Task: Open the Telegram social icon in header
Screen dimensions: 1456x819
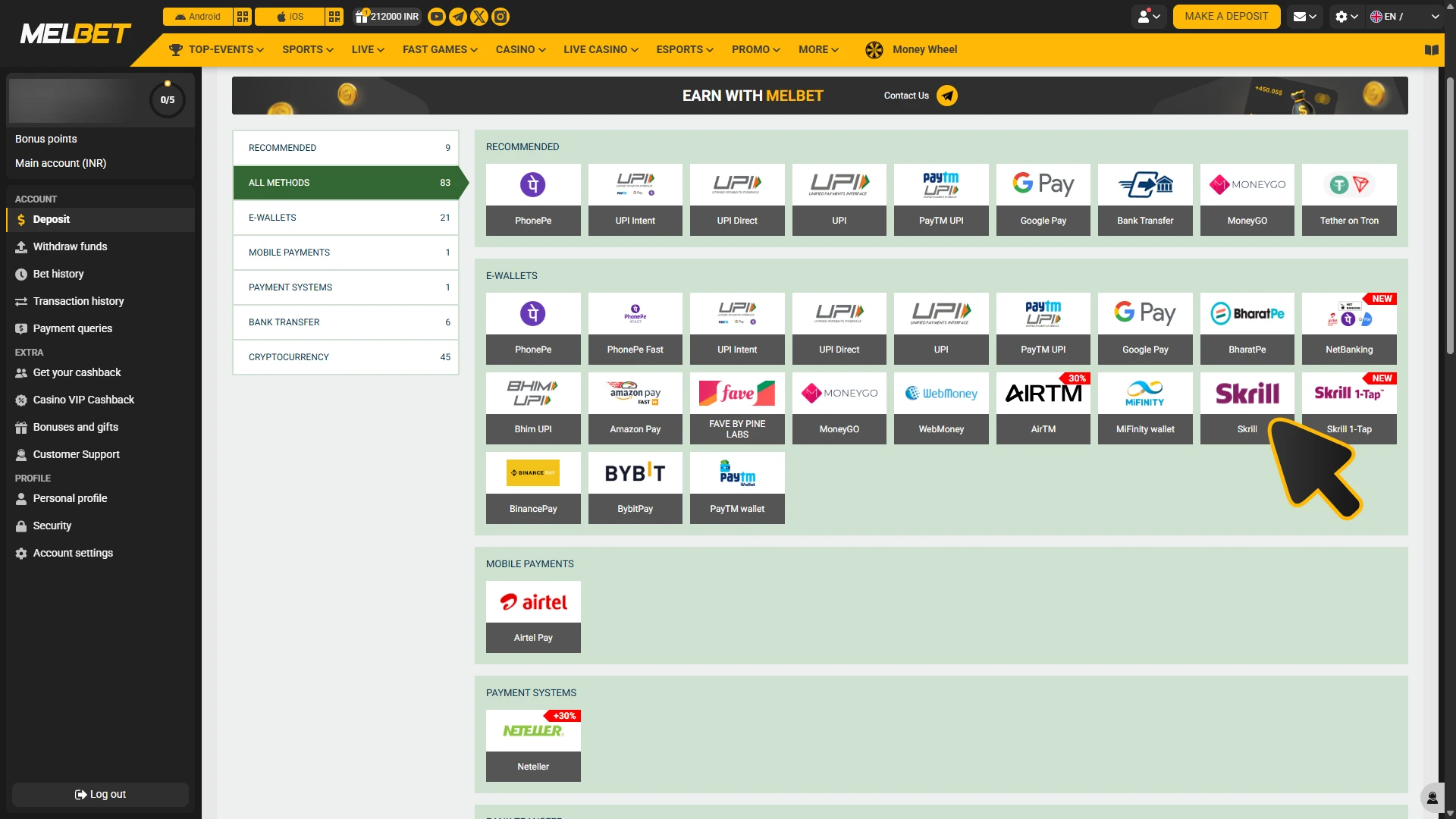Action: 458,17
